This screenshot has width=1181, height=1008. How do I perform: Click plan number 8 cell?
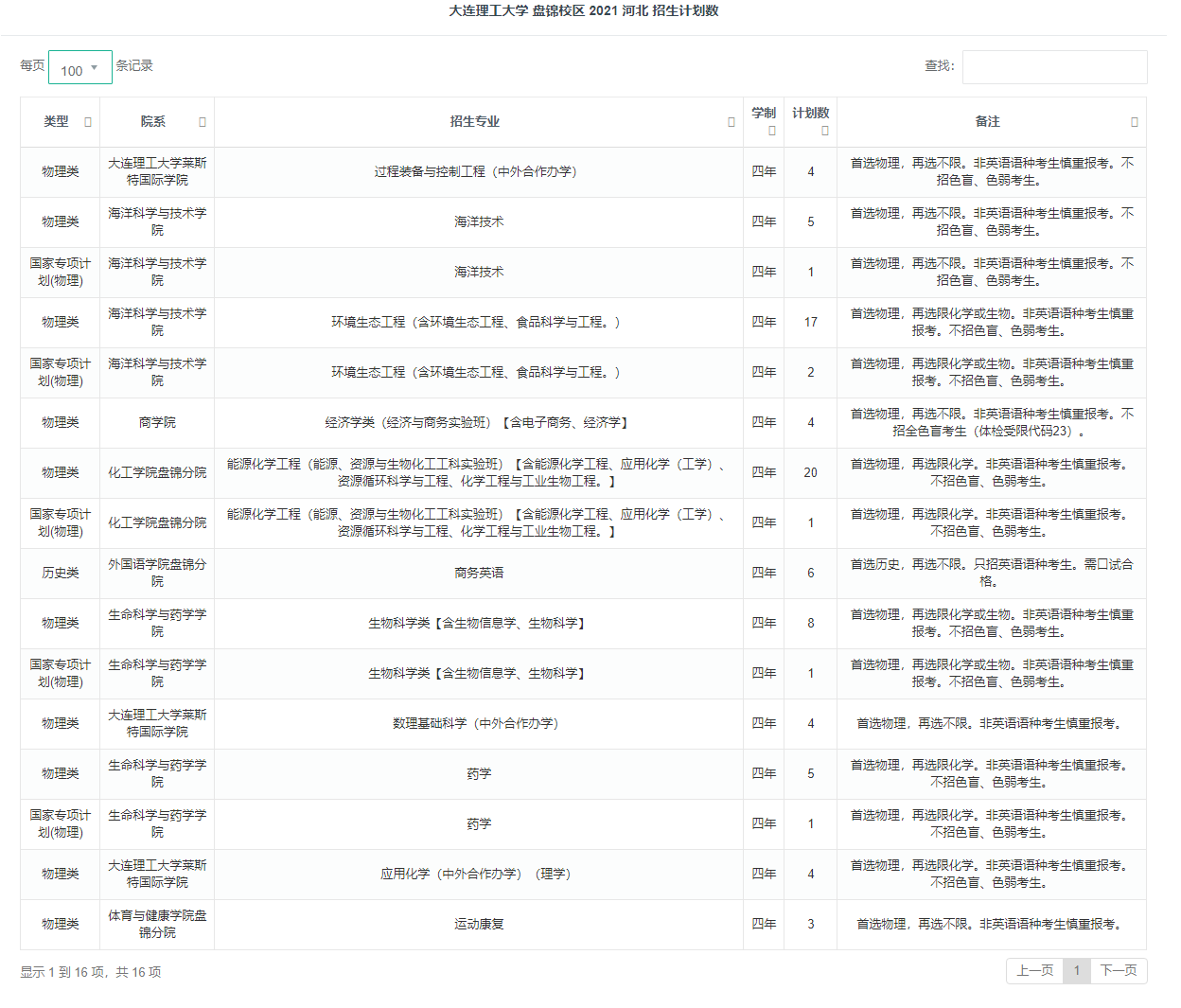pos(811,624)
